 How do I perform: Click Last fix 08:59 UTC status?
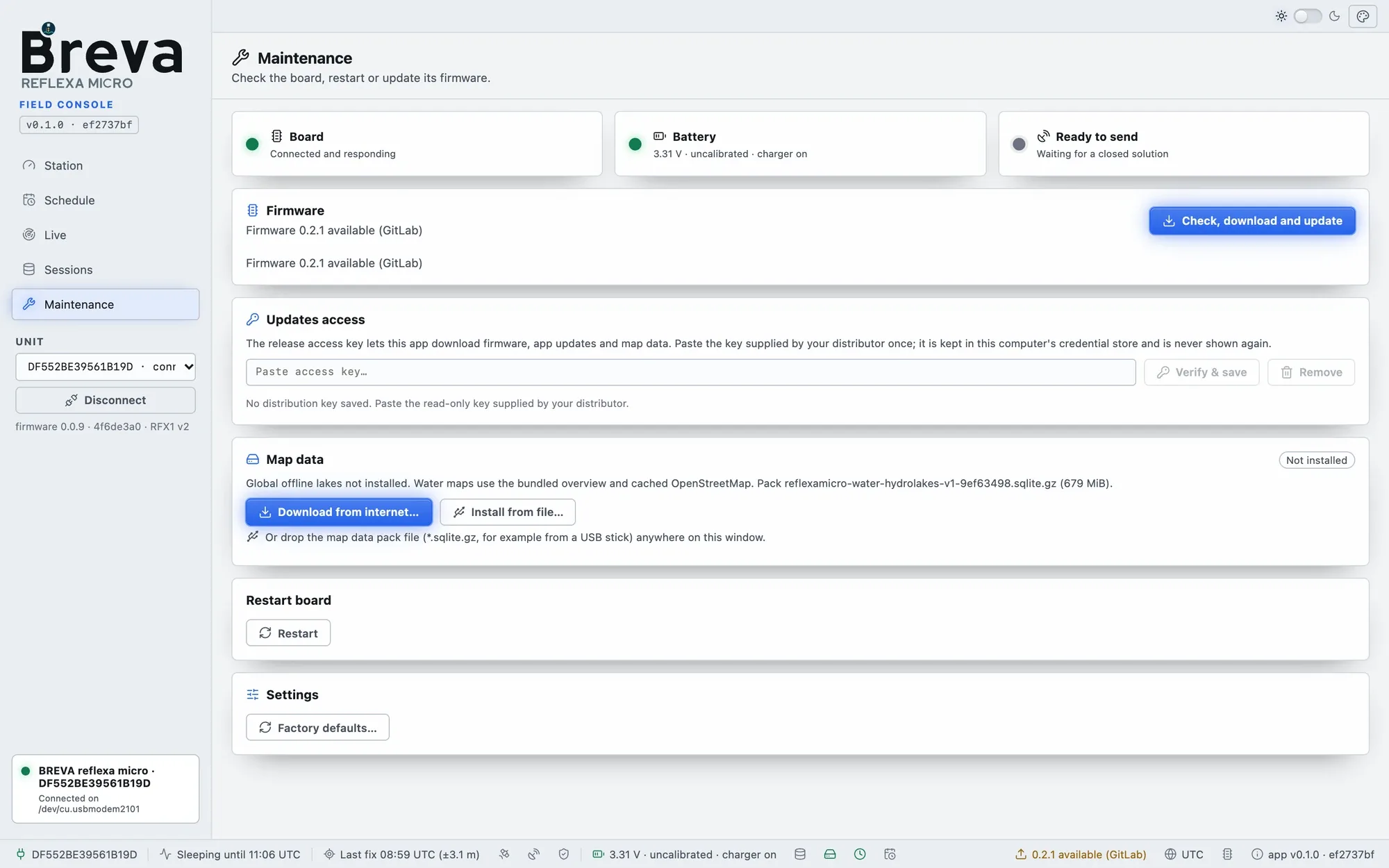[401, 854]
